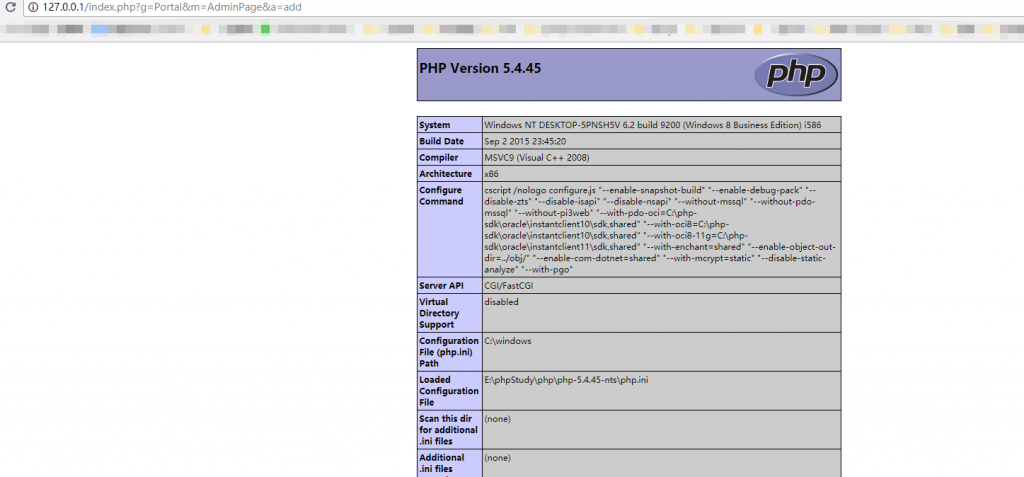Screen dimensions: 1024x477
Task: Click the blue bookmark icon in bookmarks bar
Action: (x=100, y=29)
